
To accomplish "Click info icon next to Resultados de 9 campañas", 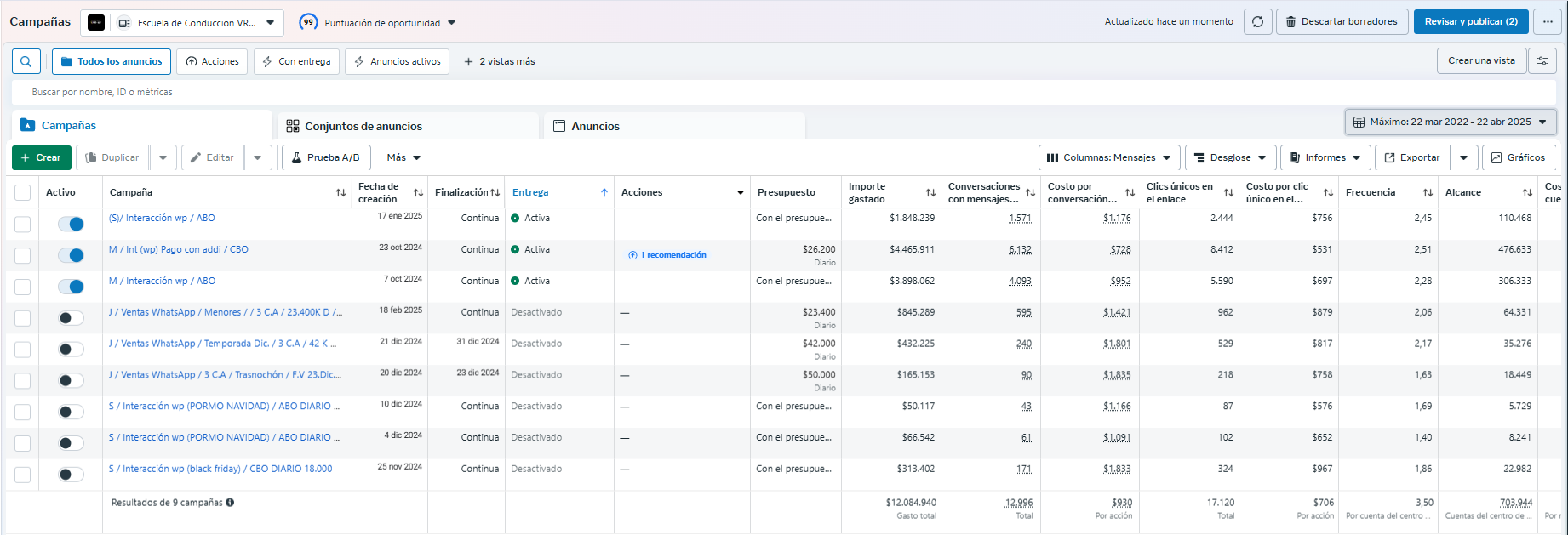I will point(230,503).
